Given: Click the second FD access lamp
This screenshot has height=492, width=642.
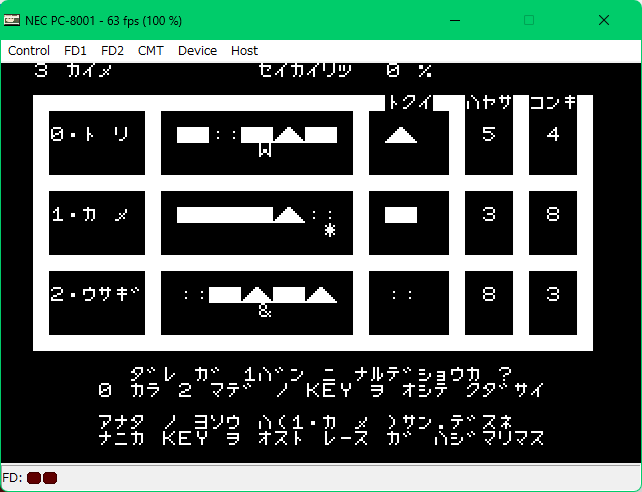Looking at the screenshot, I should (x=49, y=478).
